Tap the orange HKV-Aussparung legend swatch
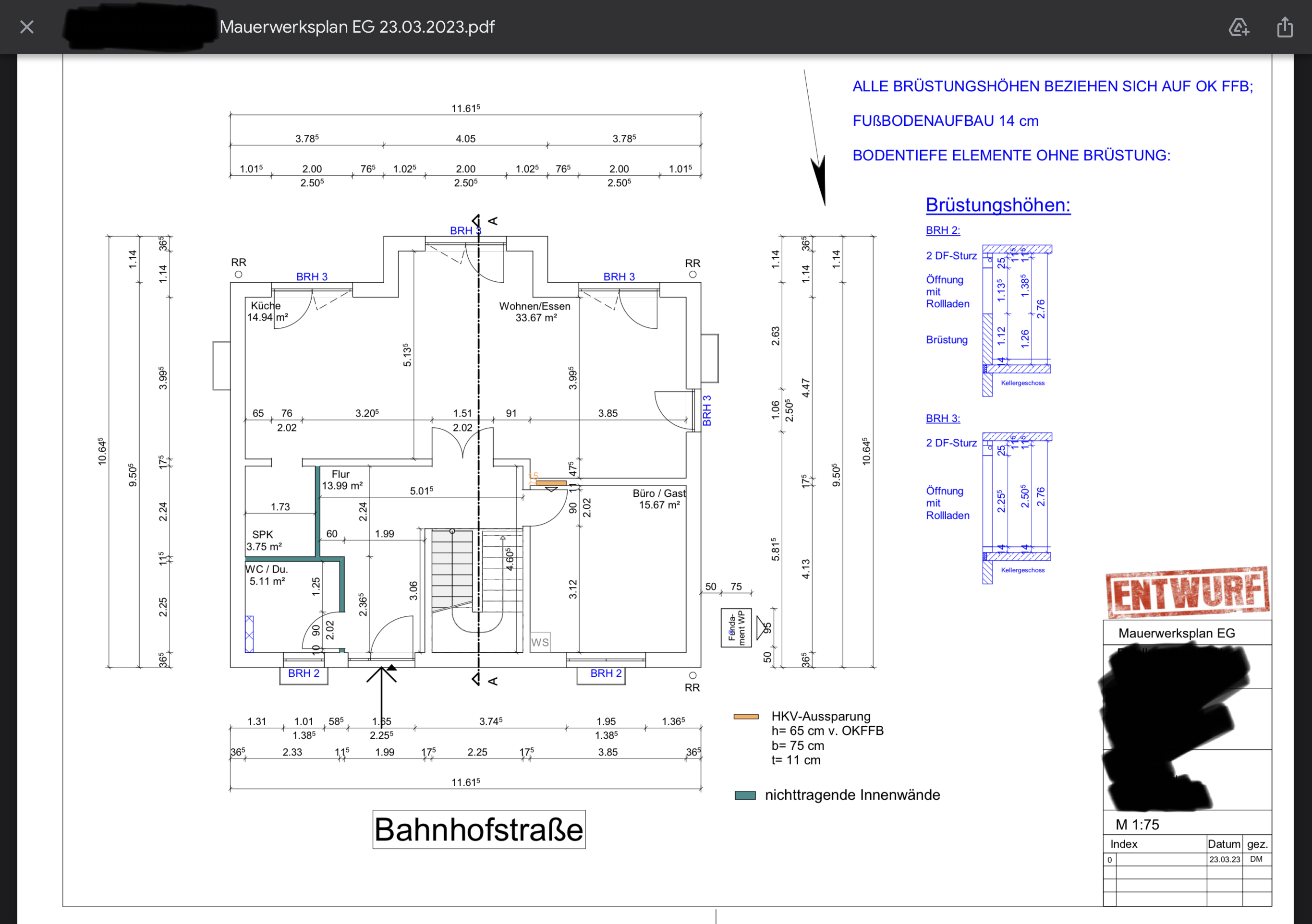 click(x=746, y=717)
